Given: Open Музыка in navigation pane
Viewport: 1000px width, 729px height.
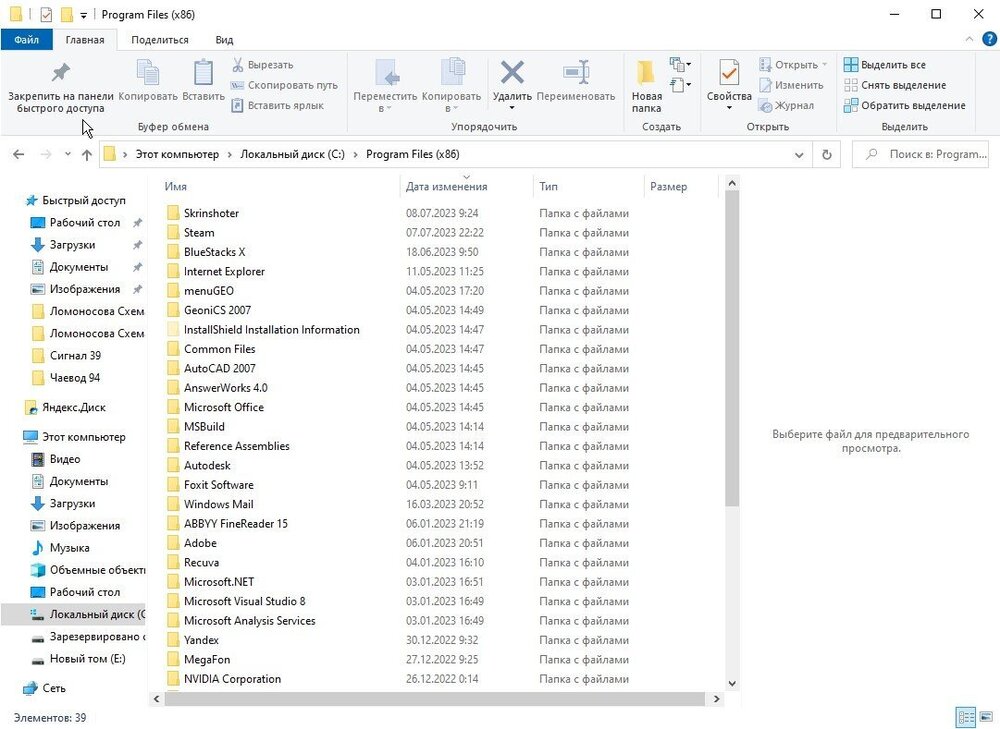Looking at the screenshot, I should point(70,548).
